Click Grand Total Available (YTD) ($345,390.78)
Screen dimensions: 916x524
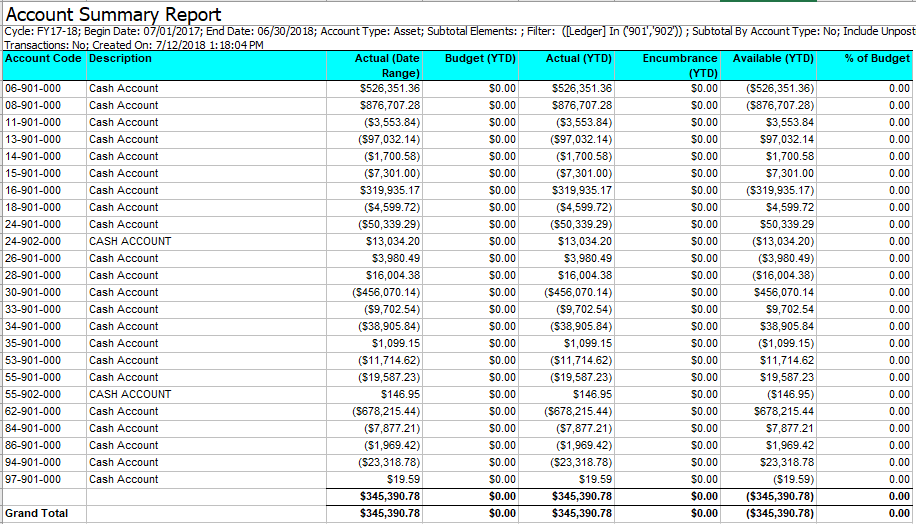click(x=780, y=513)
